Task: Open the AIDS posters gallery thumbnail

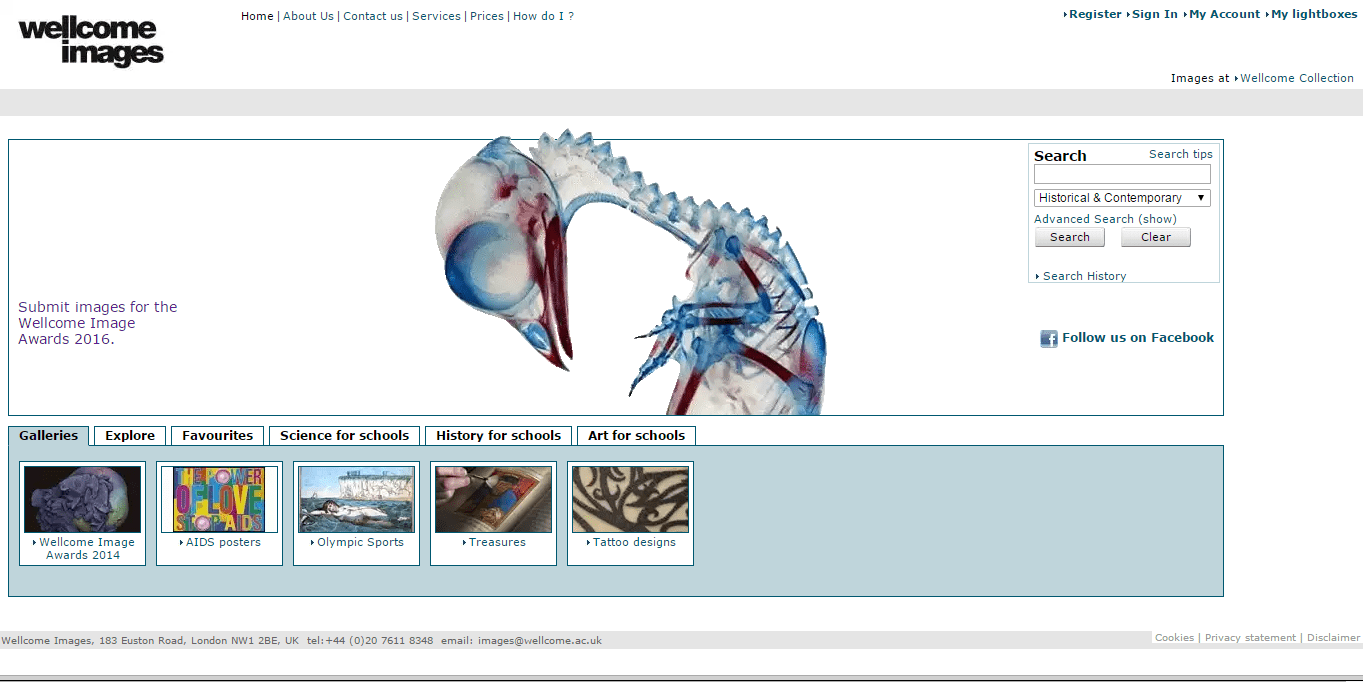Action: 219,500
